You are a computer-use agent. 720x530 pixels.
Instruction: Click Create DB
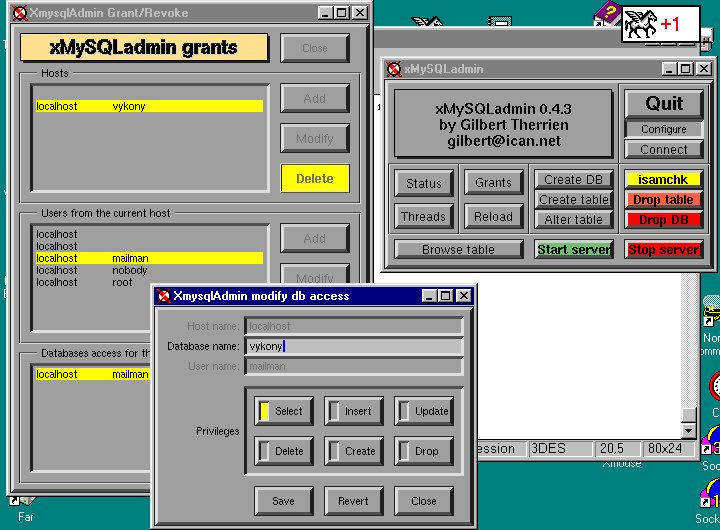(574, 180)
